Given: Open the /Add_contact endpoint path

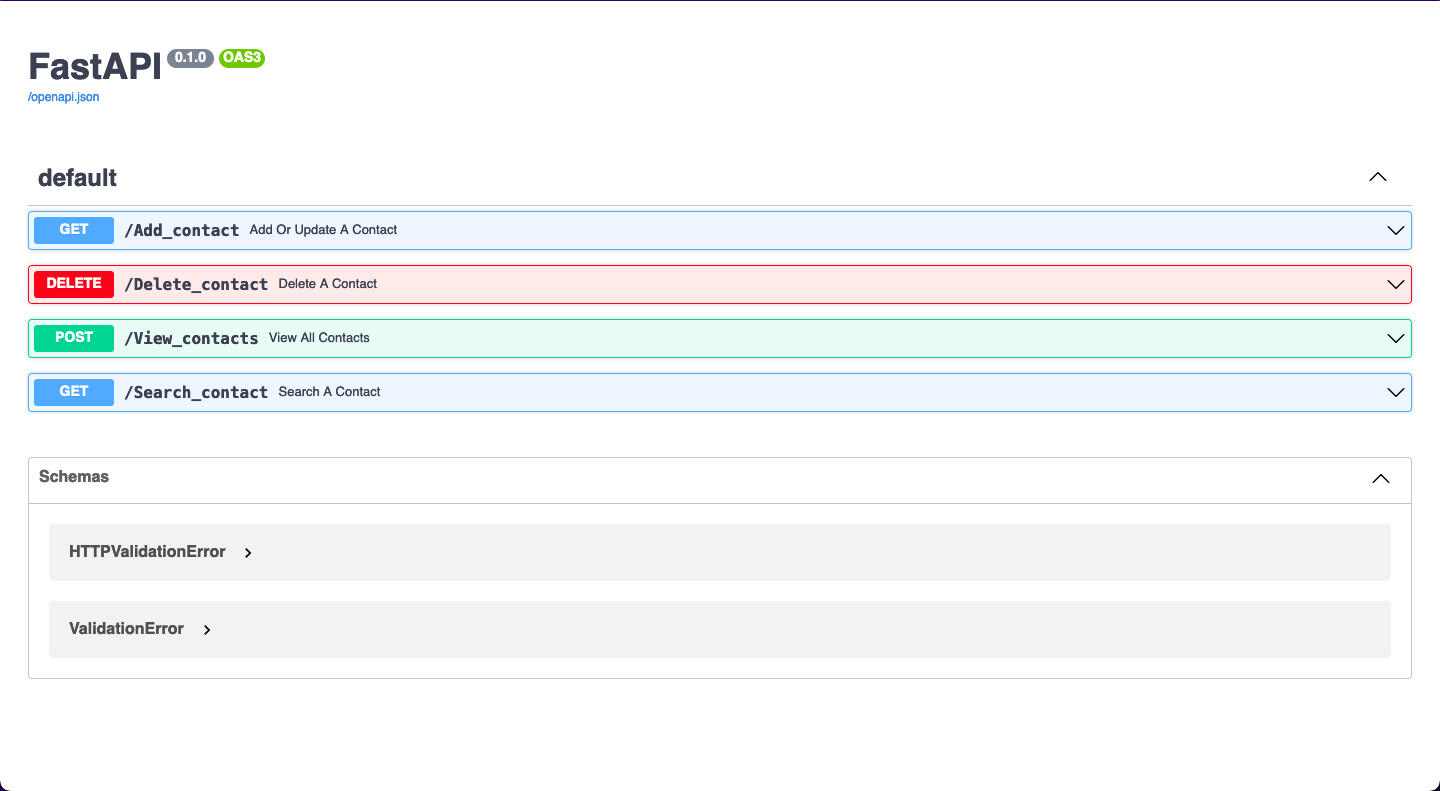Looking at the screenshot, I should point(182,230).
